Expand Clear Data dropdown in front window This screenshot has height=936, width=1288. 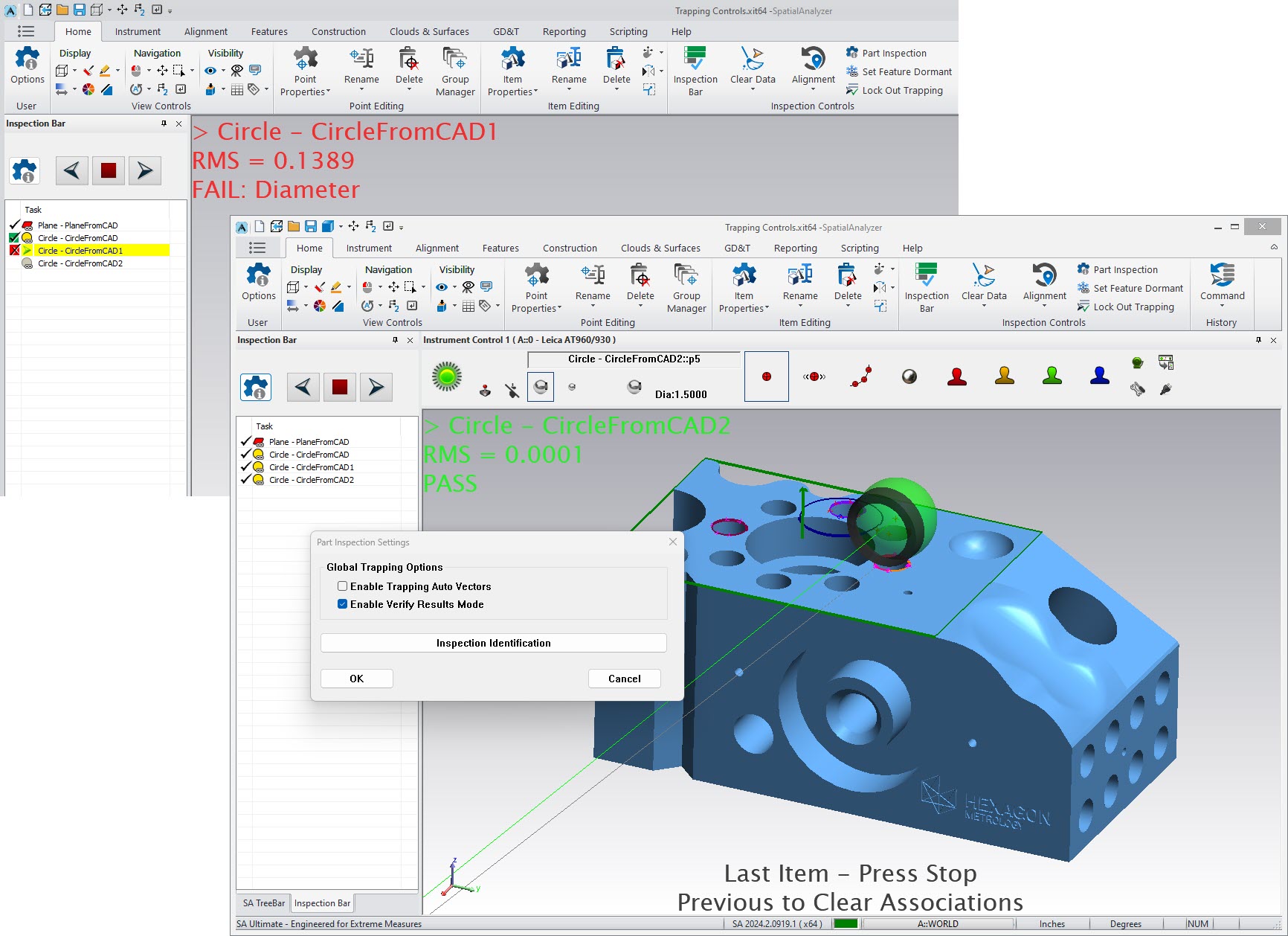[x=984, y=306]
